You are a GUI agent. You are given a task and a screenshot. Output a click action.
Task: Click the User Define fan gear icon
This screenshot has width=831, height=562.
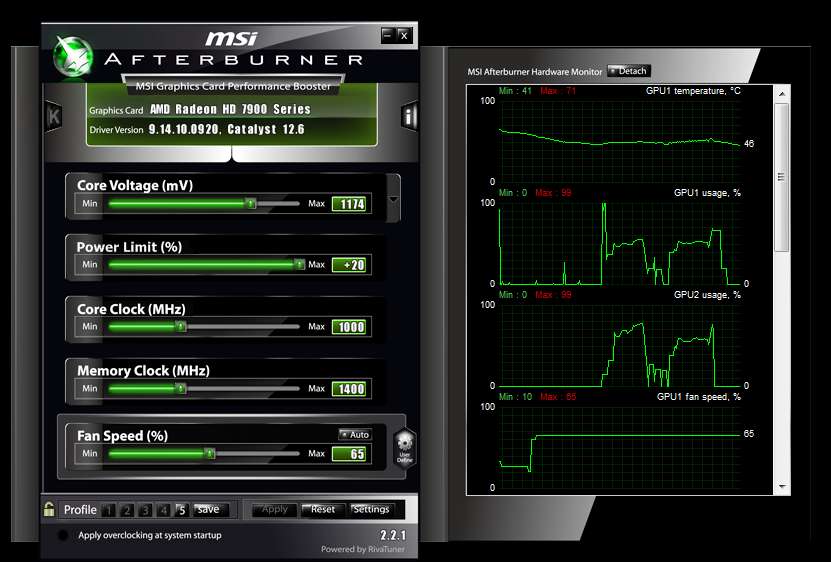[405, 444]
